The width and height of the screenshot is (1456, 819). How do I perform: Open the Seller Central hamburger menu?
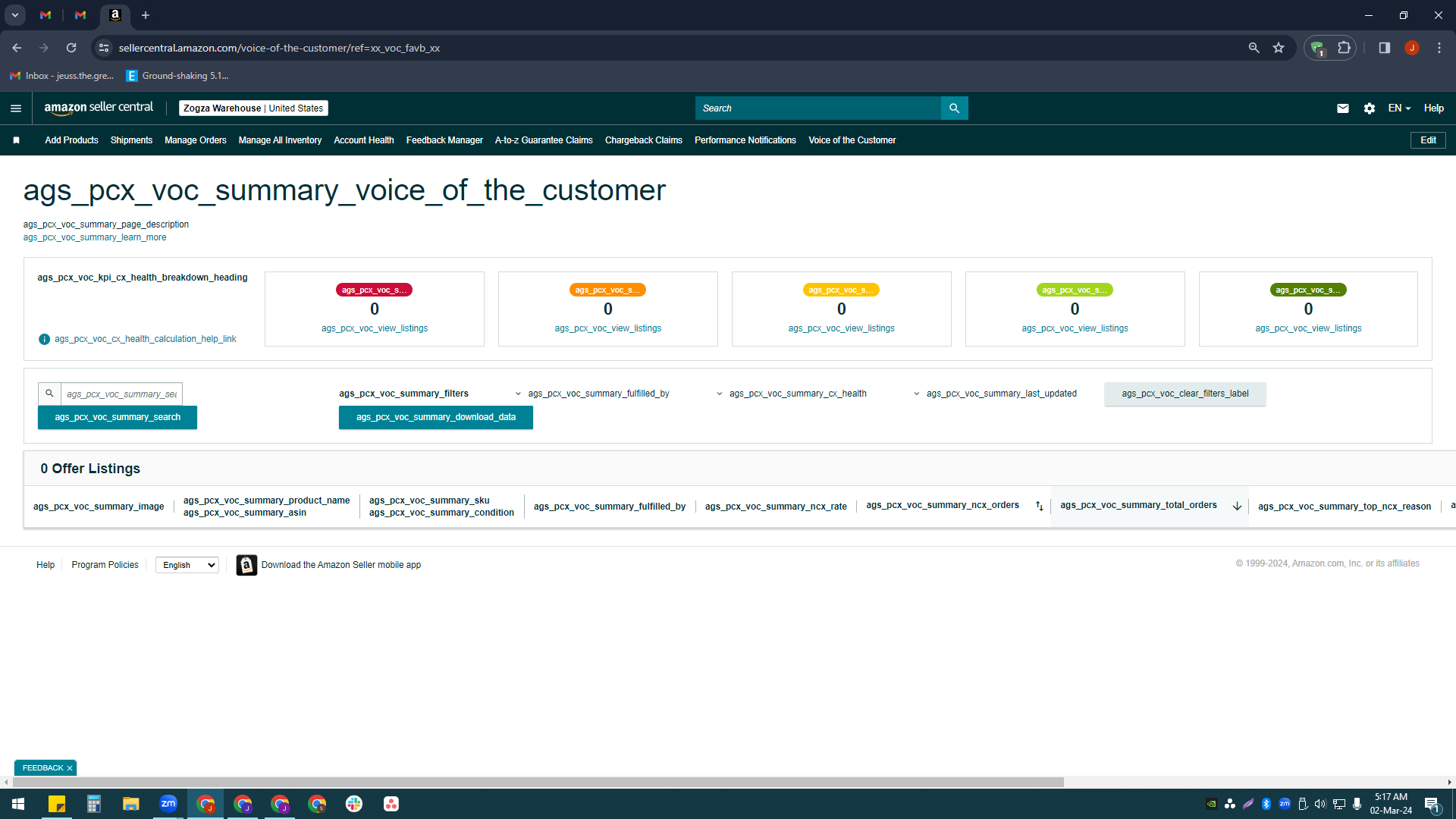[15, 108]
